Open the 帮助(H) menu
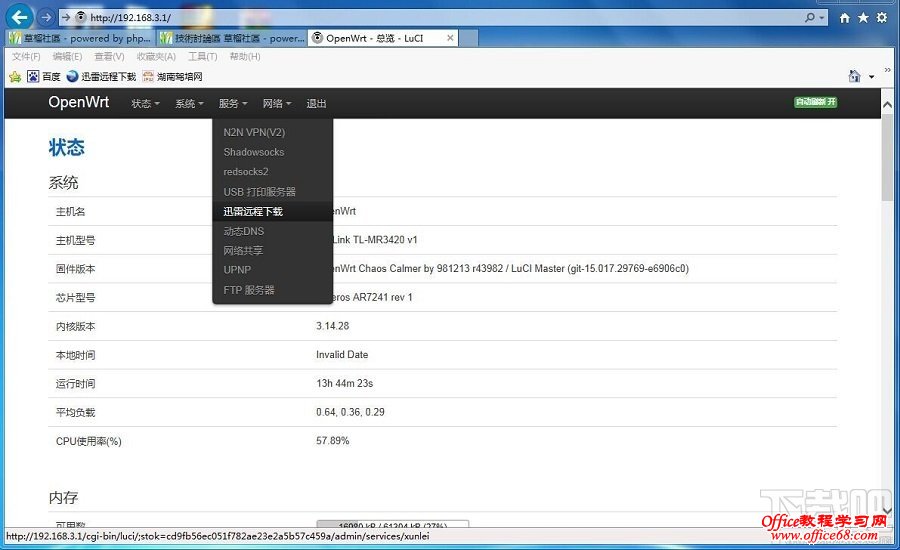Viewport: 900px width, 550px height. coord(245,56)
